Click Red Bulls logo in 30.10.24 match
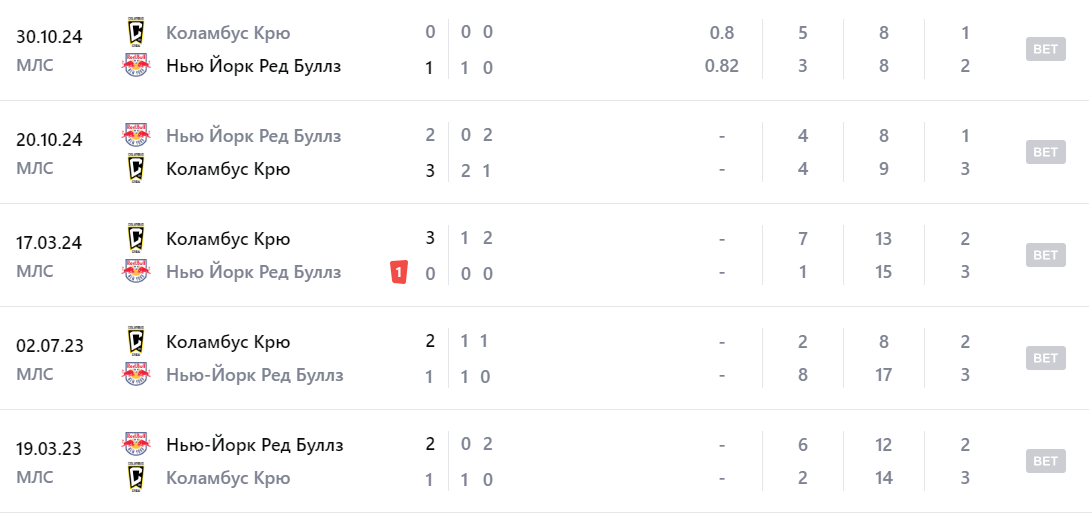This screenshot has height=517, width=1092. pos(135,66)
